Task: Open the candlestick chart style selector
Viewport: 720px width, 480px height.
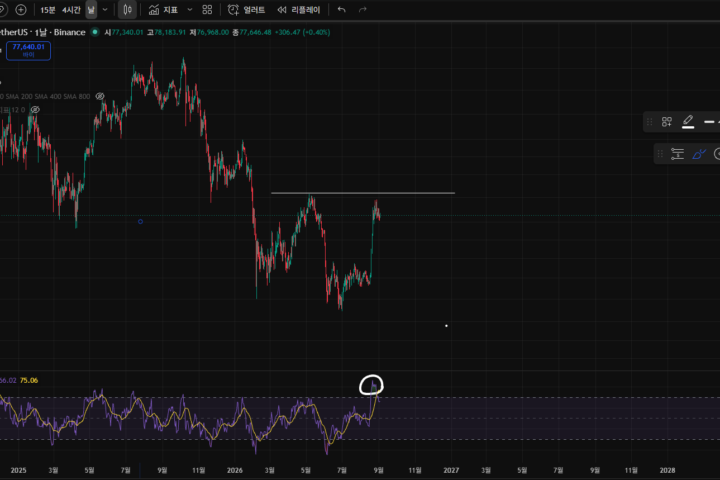Action: point(127,10)
